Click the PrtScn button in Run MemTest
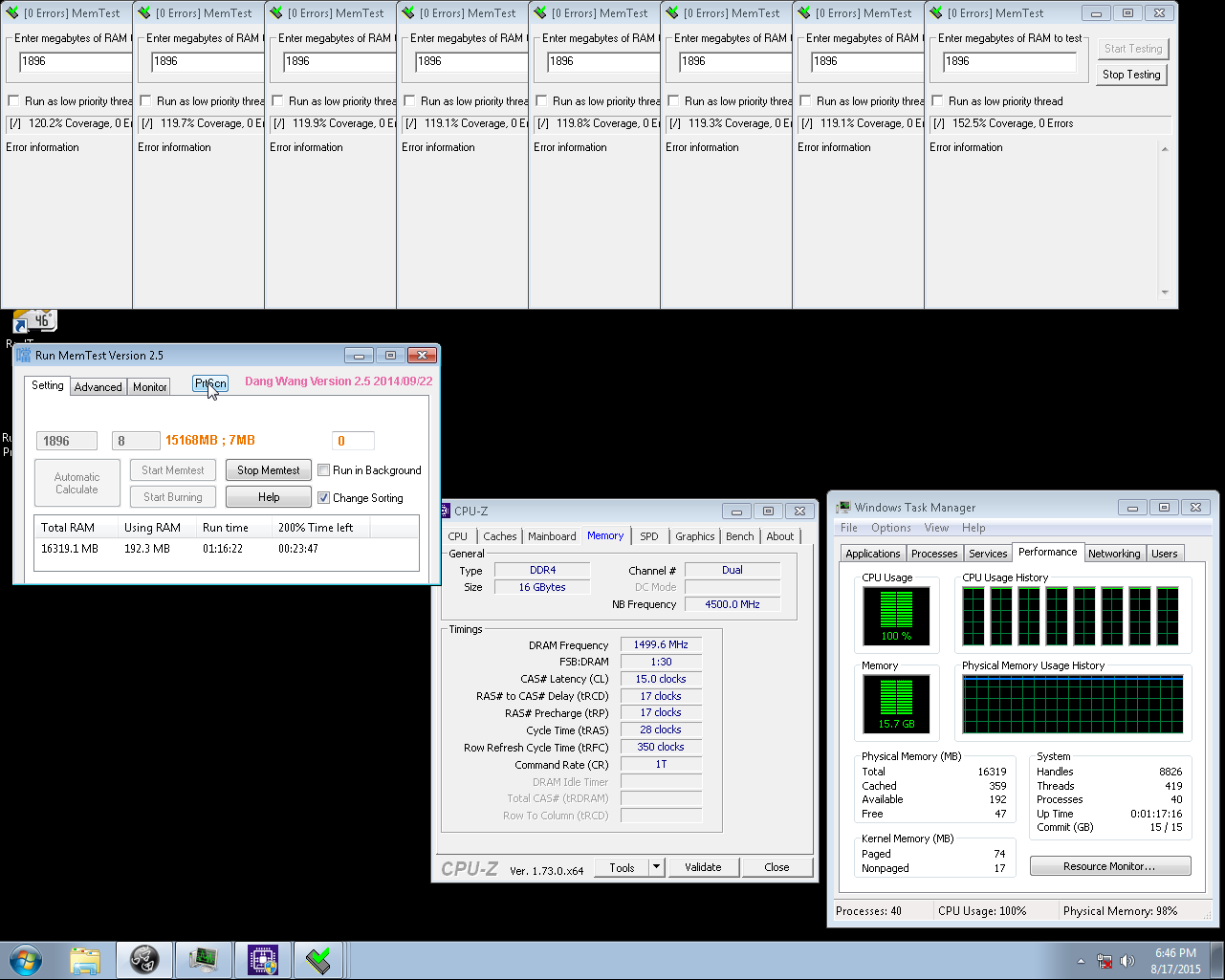Image resolution: width=1225 pixels, height=980 pixels. click(x=210, y=383)
